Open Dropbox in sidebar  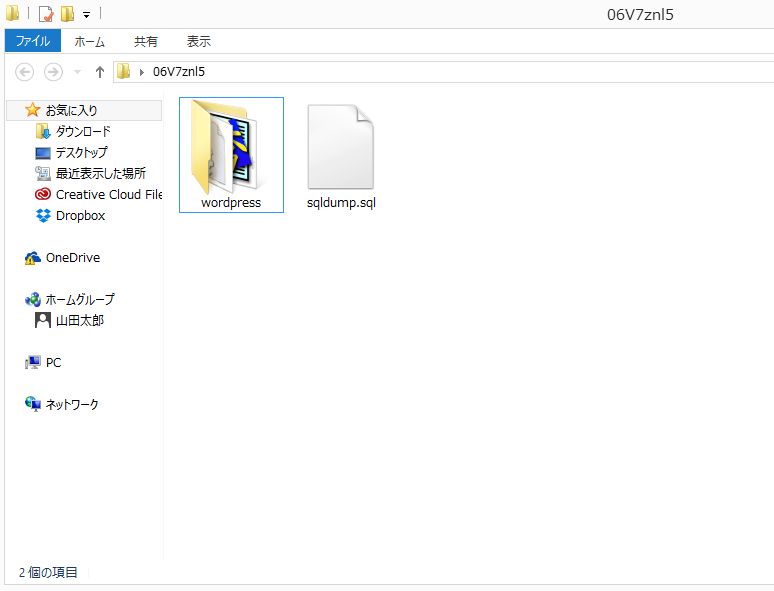pyautogui.click(x=80, y=216)
